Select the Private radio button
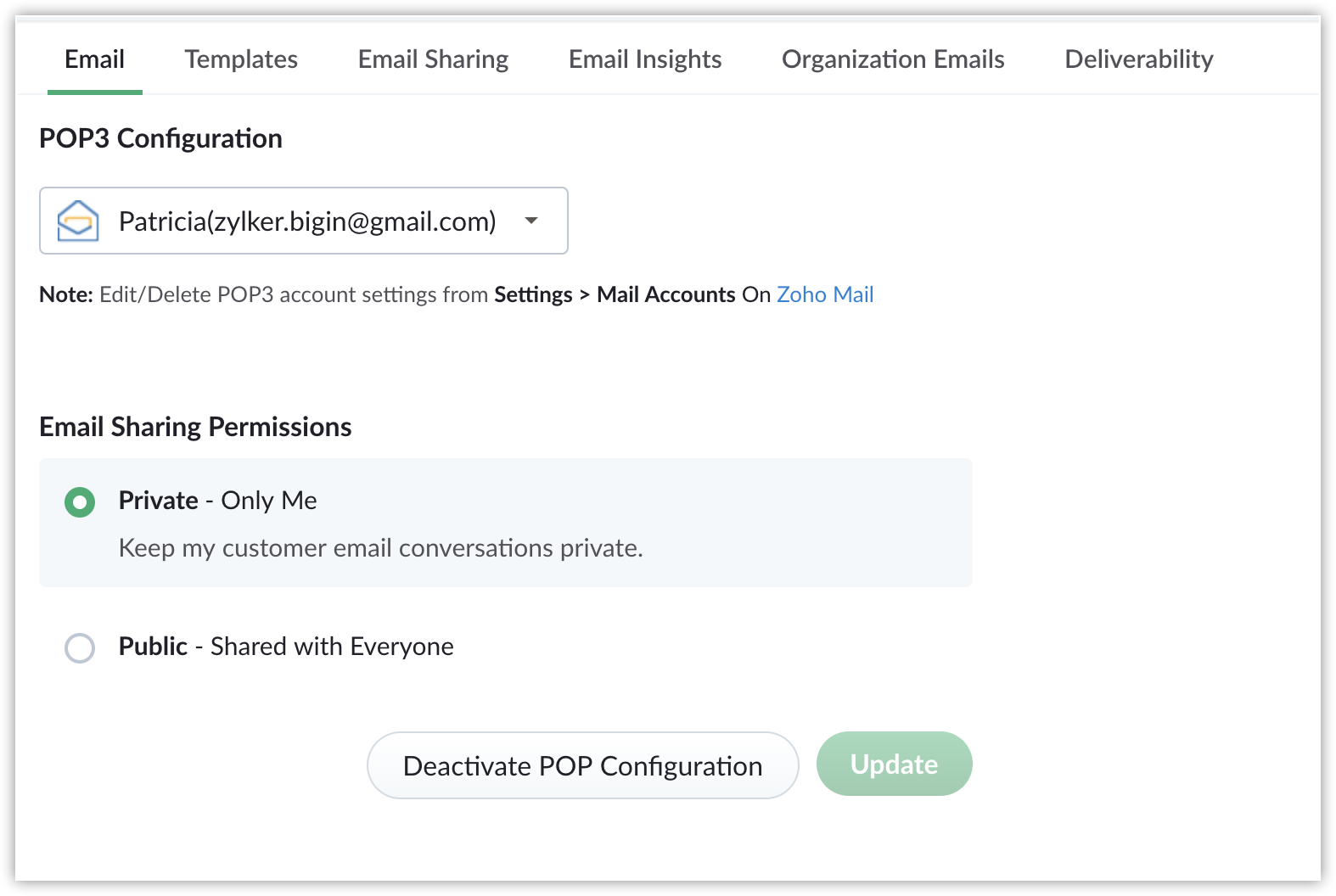Image resolution: width=1336 pixels, height=896 pixels. pos(80,501)
